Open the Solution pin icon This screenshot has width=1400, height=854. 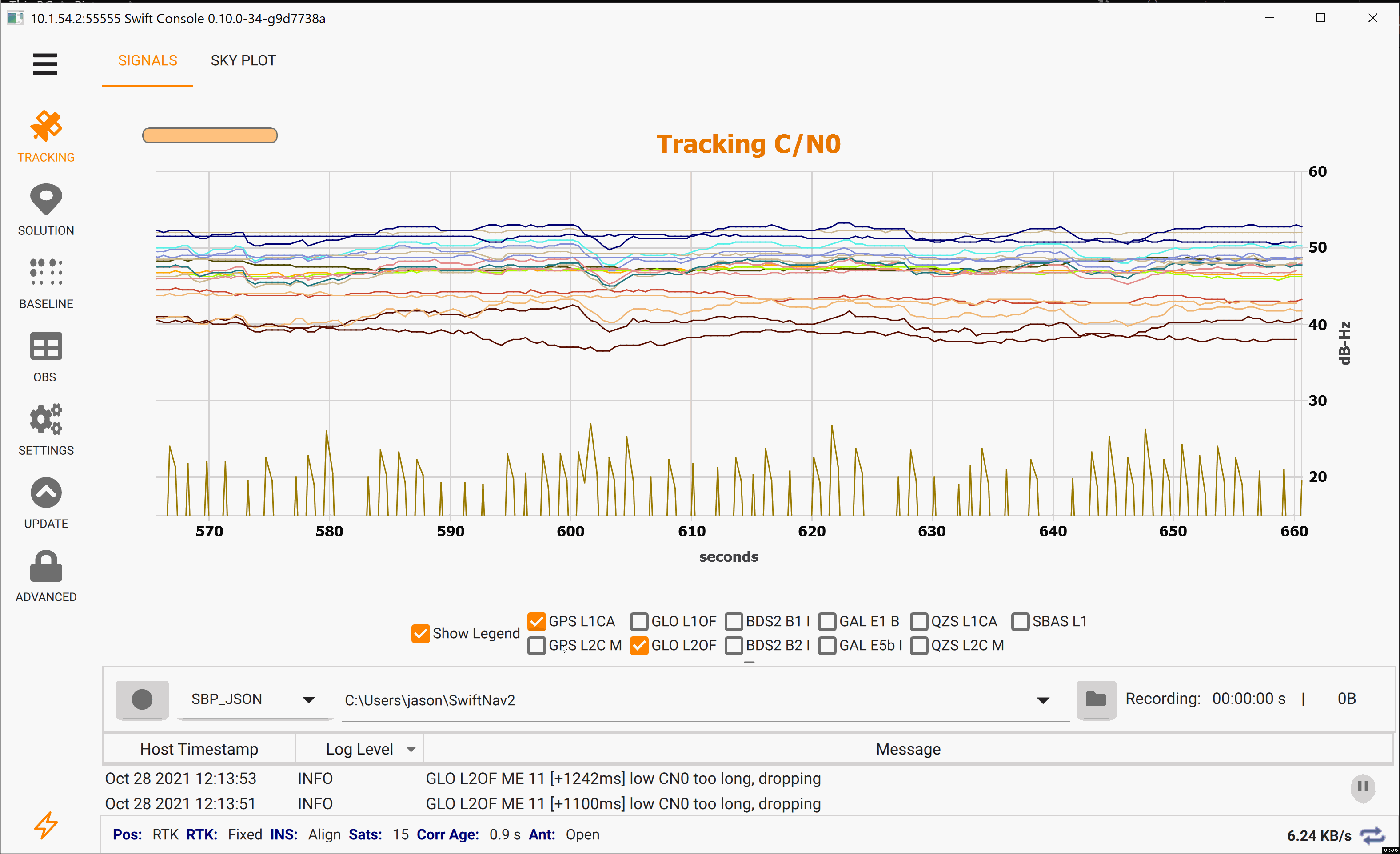click(x=45, y=200)
